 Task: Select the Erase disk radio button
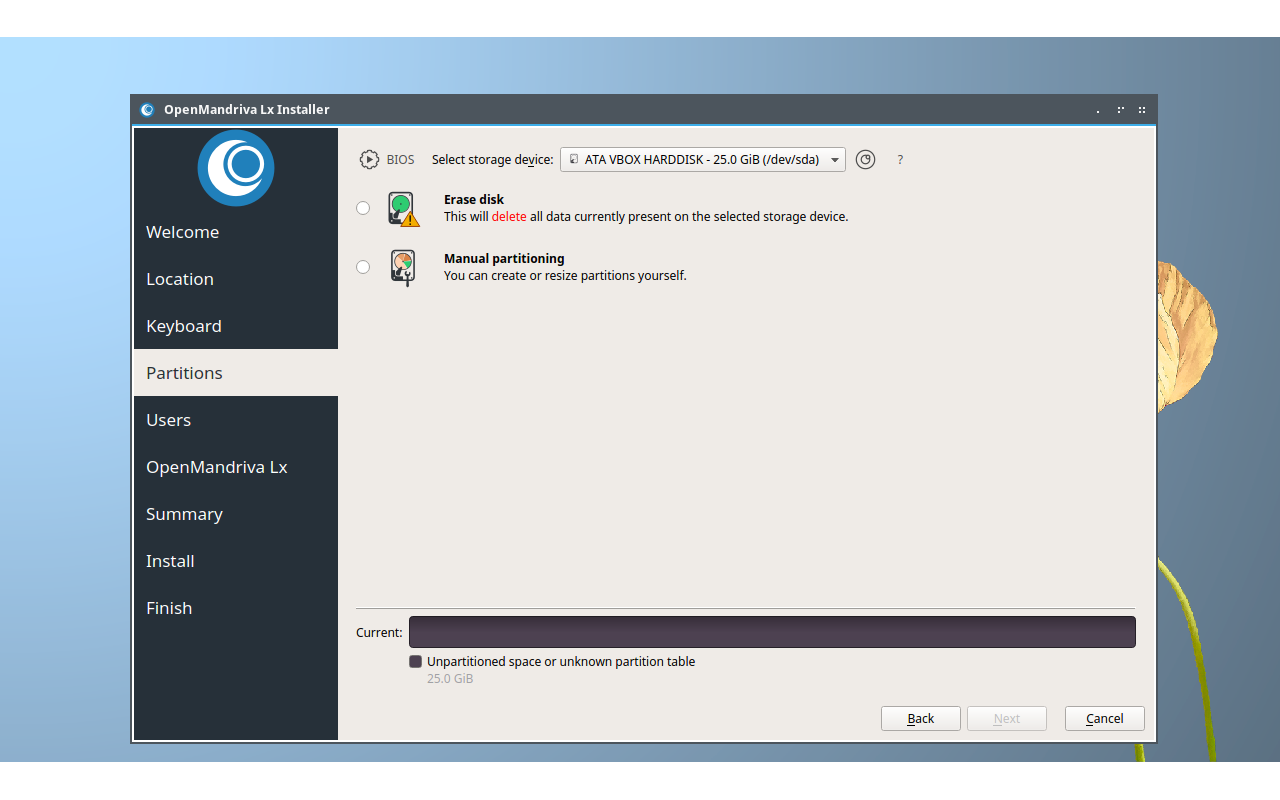363,208
